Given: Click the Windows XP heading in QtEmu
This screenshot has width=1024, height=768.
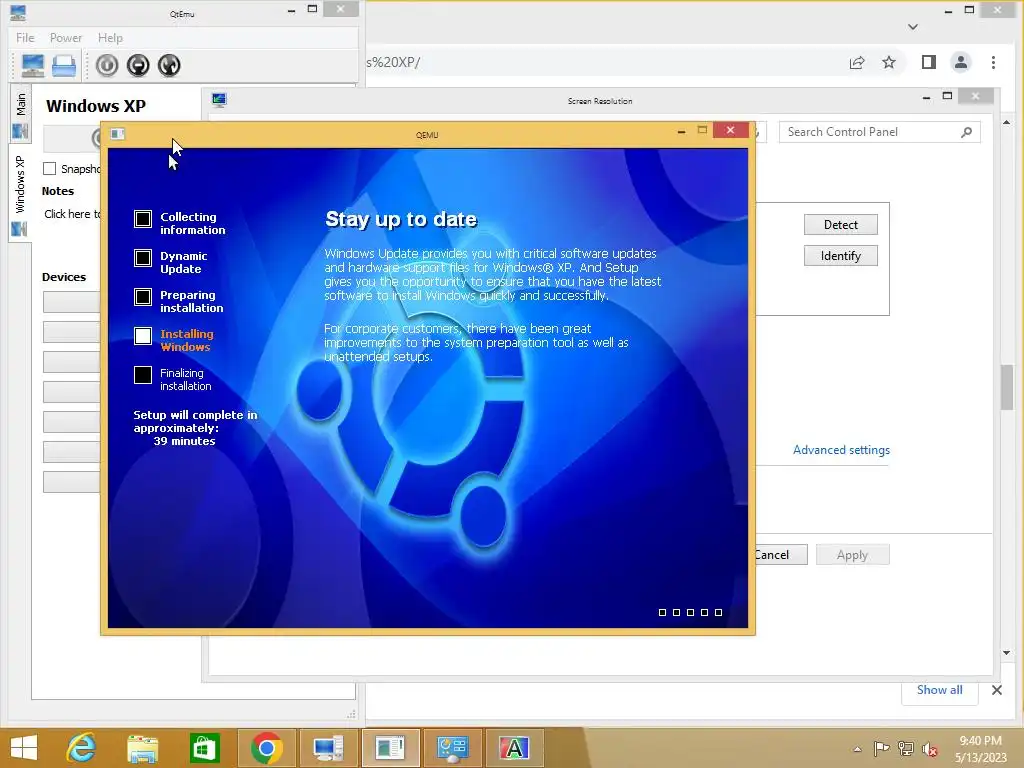Looking at the screenshot, I should (x=96, y=106).
